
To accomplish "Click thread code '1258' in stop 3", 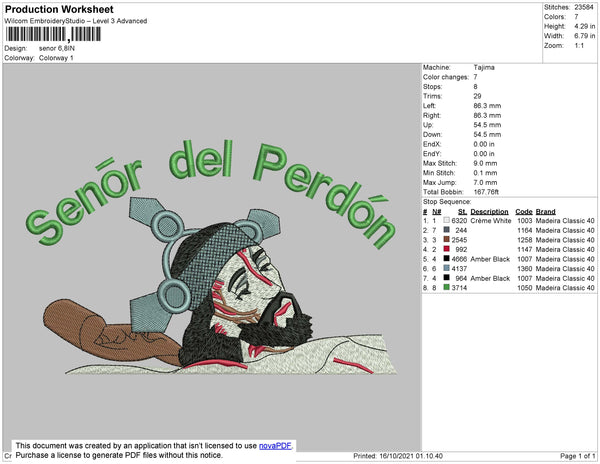I will click(525, 240).
